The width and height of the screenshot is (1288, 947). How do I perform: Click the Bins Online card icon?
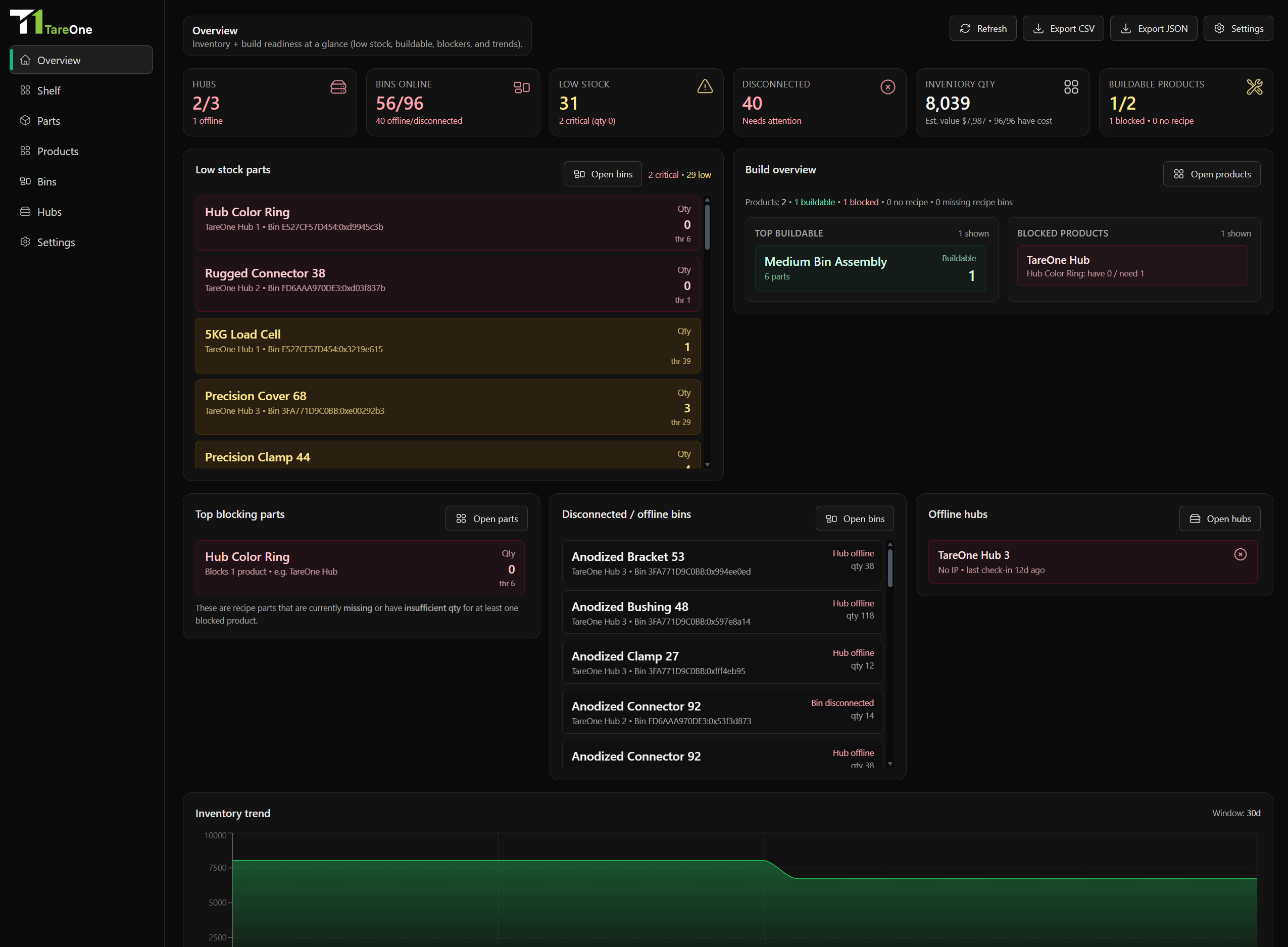[x=521, y=87]
